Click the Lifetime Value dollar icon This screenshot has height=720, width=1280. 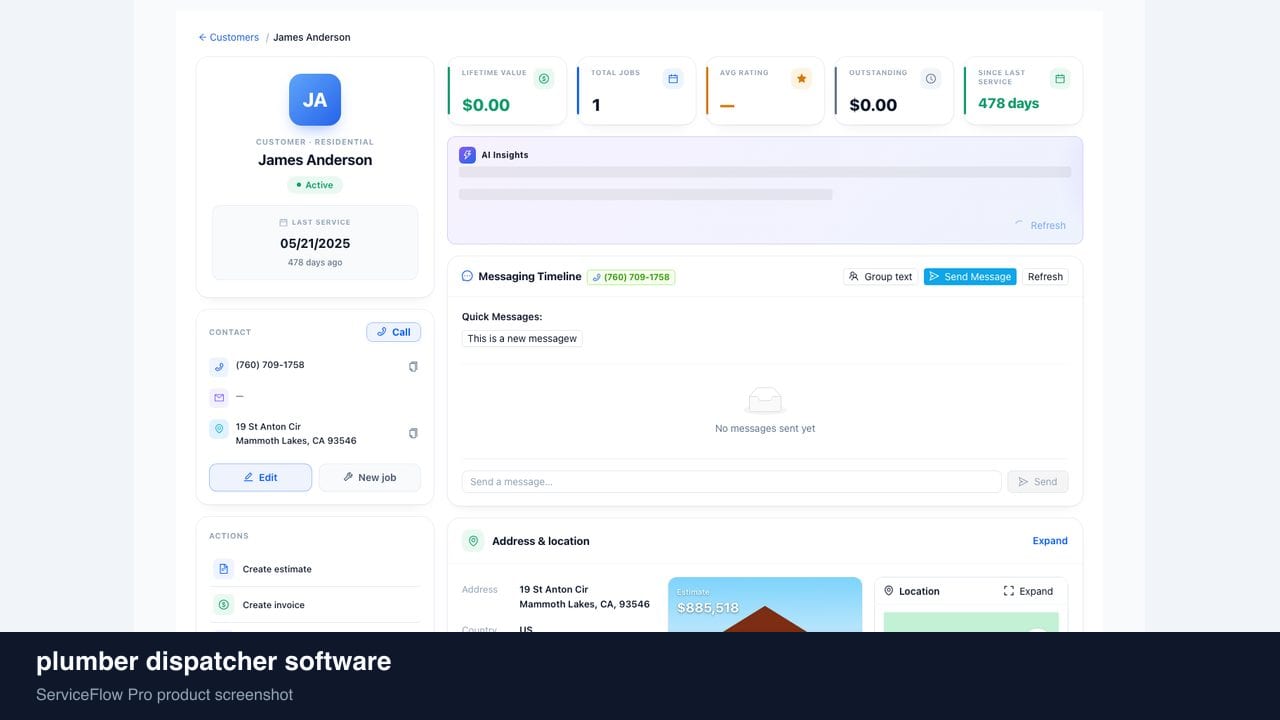click(x=544, y=78)
